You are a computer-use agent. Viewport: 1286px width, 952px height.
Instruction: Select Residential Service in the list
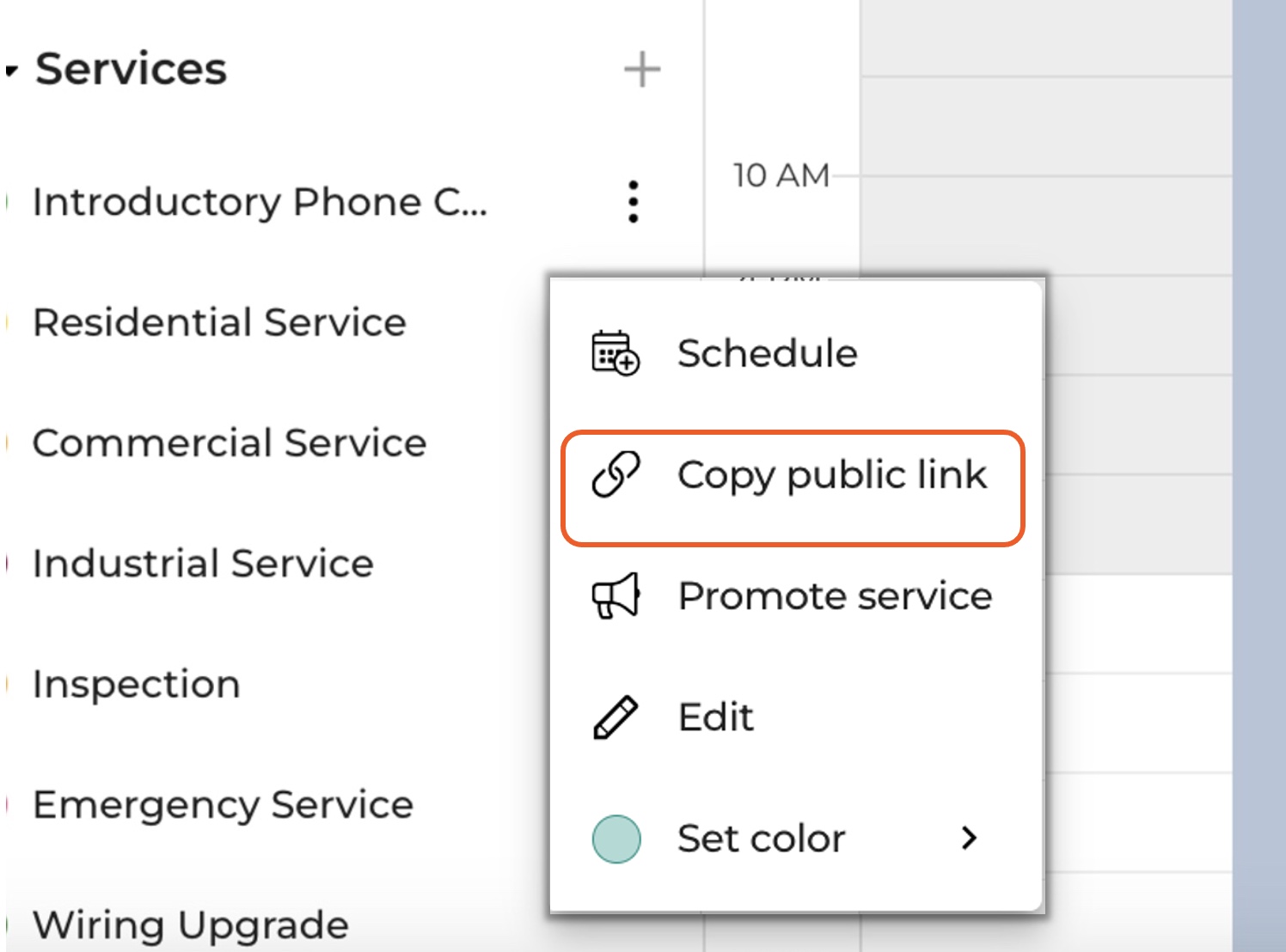[219, 323]
